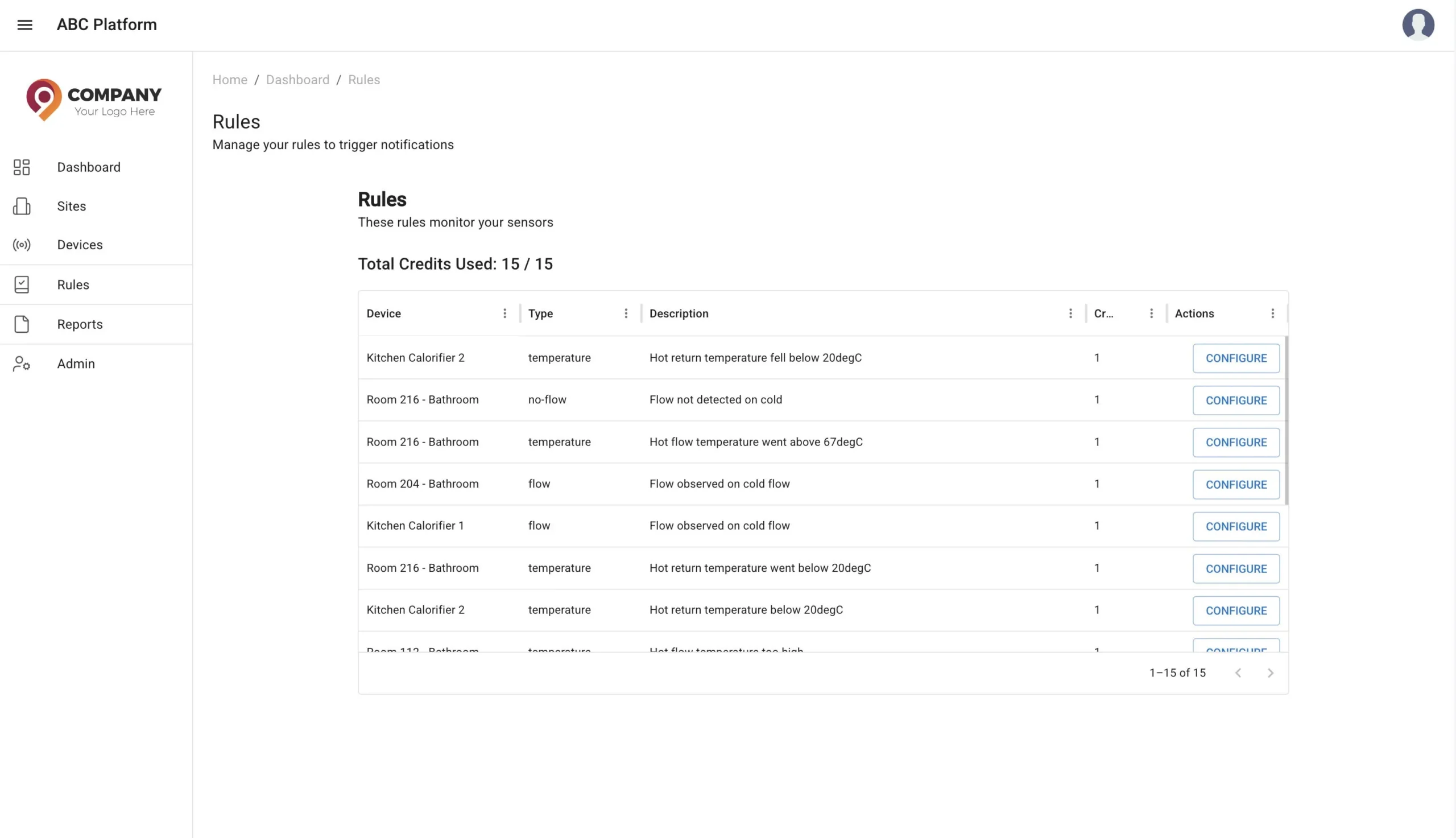This screenshot has width=1456, height=838.
Task: Click 'Hot flow temperature went above 67degC' text
Action: pos(756,441)
